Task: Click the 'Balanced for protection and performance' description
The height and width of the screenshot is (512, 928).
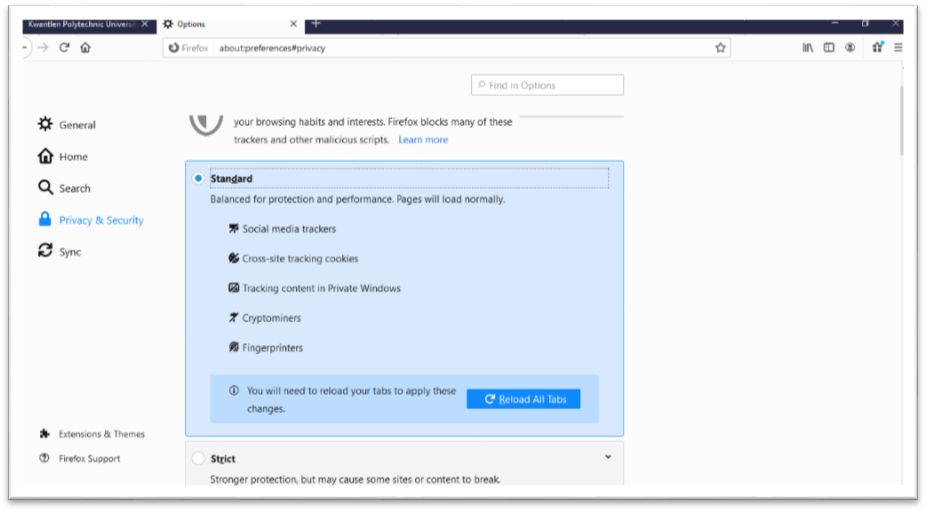Action: coord(357,199)
